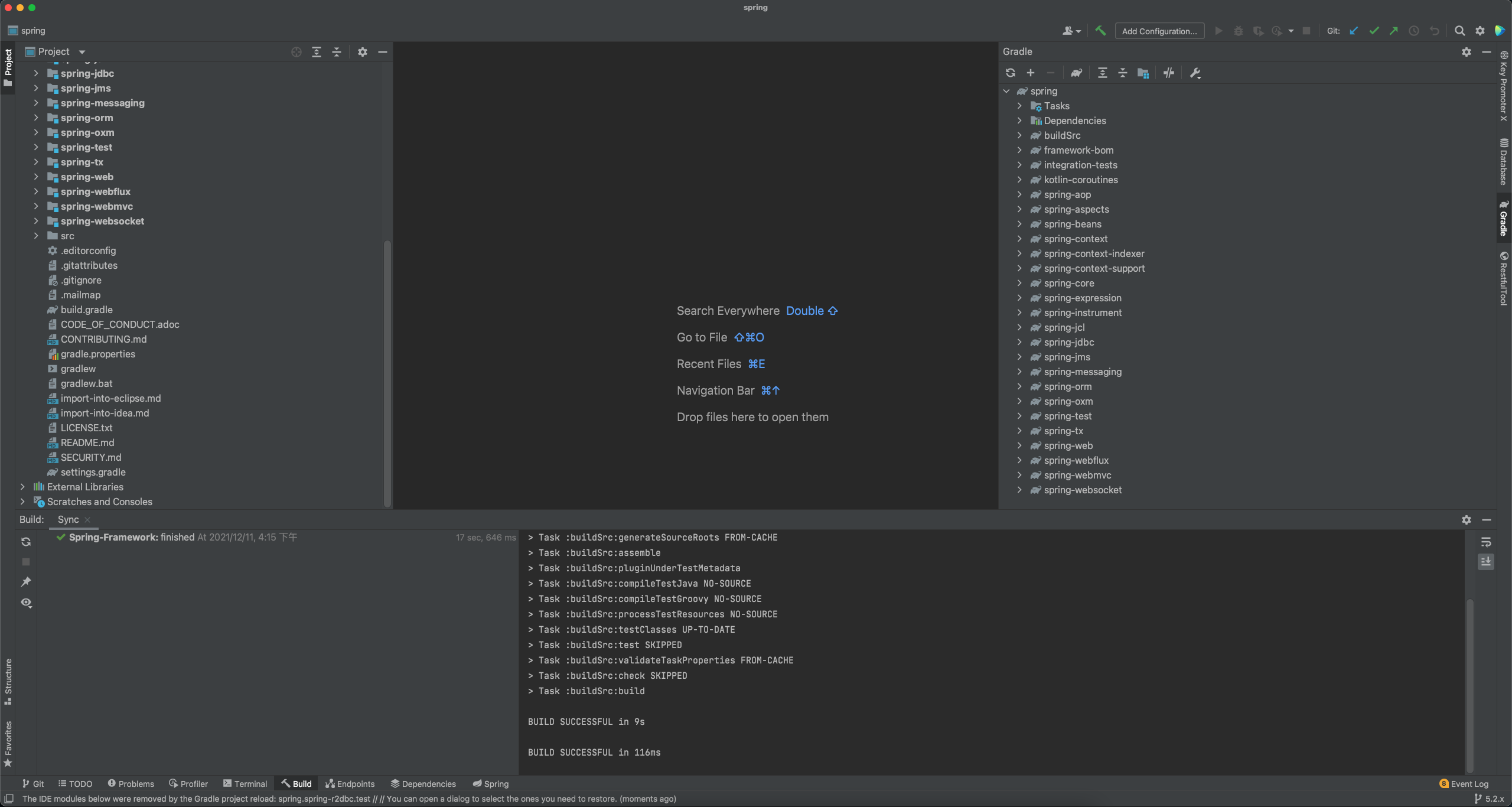The height and width of the screenshot is (807, 1512).
Task: Click the Add Configuration button
Action: 1159,31
